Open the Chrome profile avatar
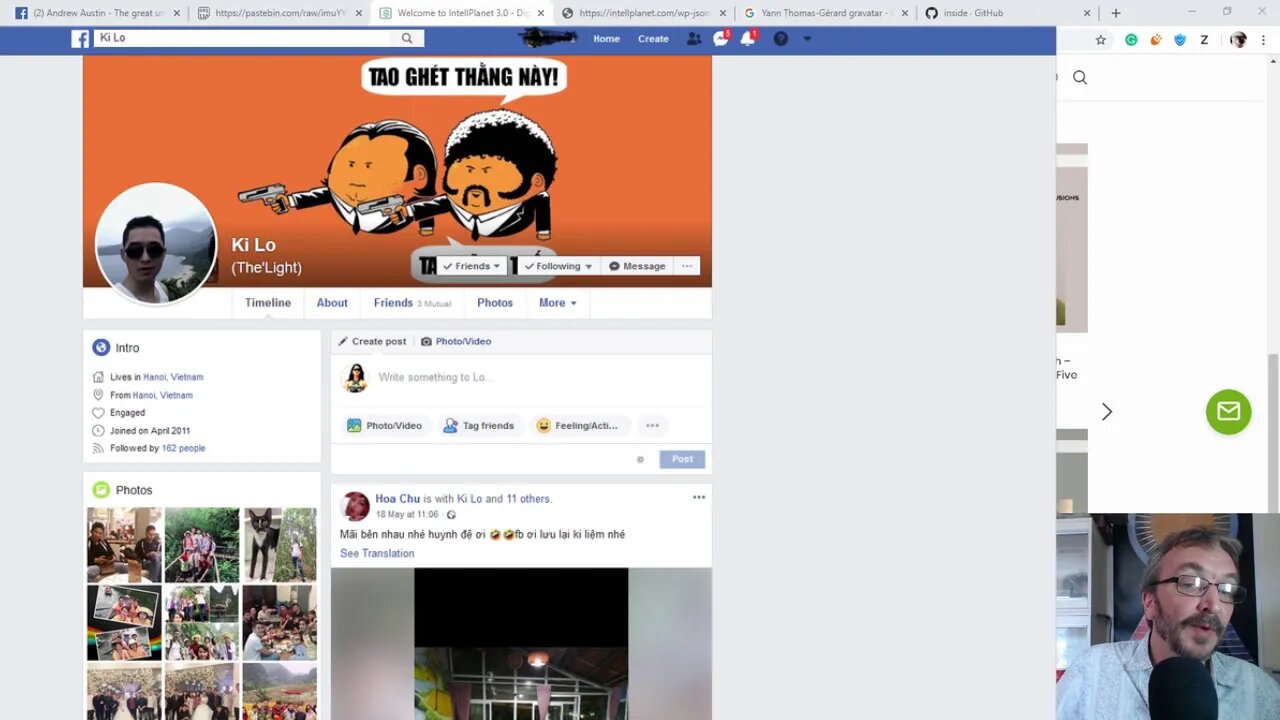 1238,40
